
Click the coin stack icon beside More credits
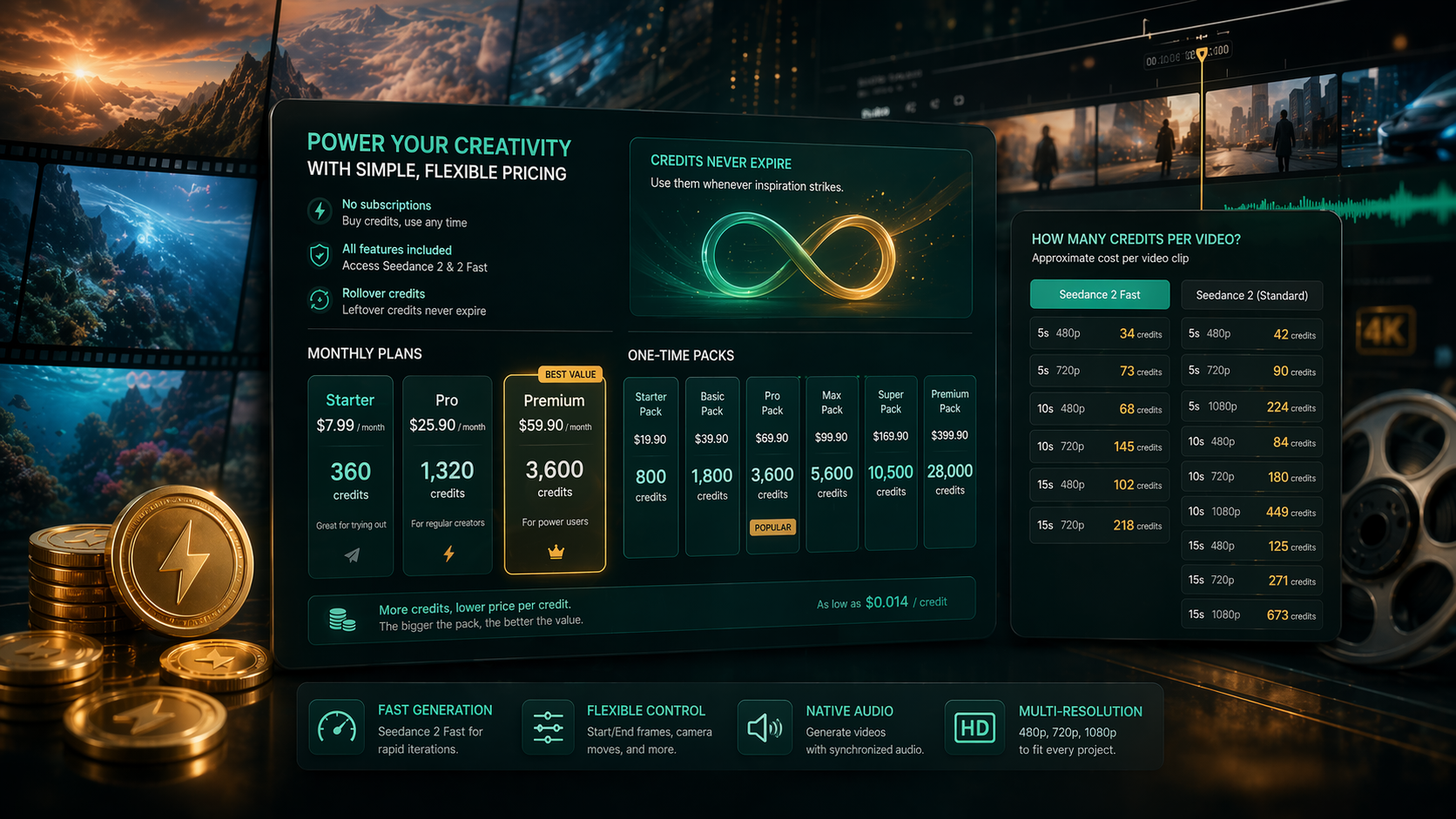click(342, 619)
